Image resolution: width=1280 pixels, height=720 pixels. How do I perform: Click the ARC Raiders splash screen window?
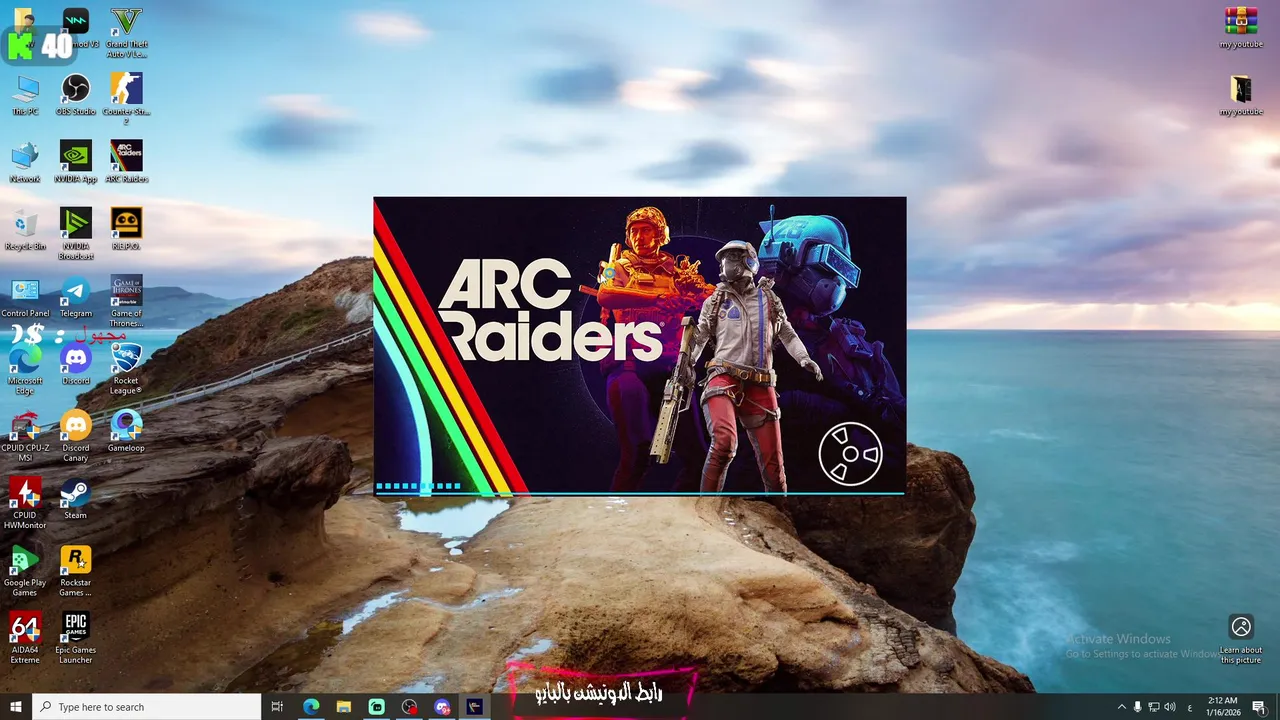point(640,345)
